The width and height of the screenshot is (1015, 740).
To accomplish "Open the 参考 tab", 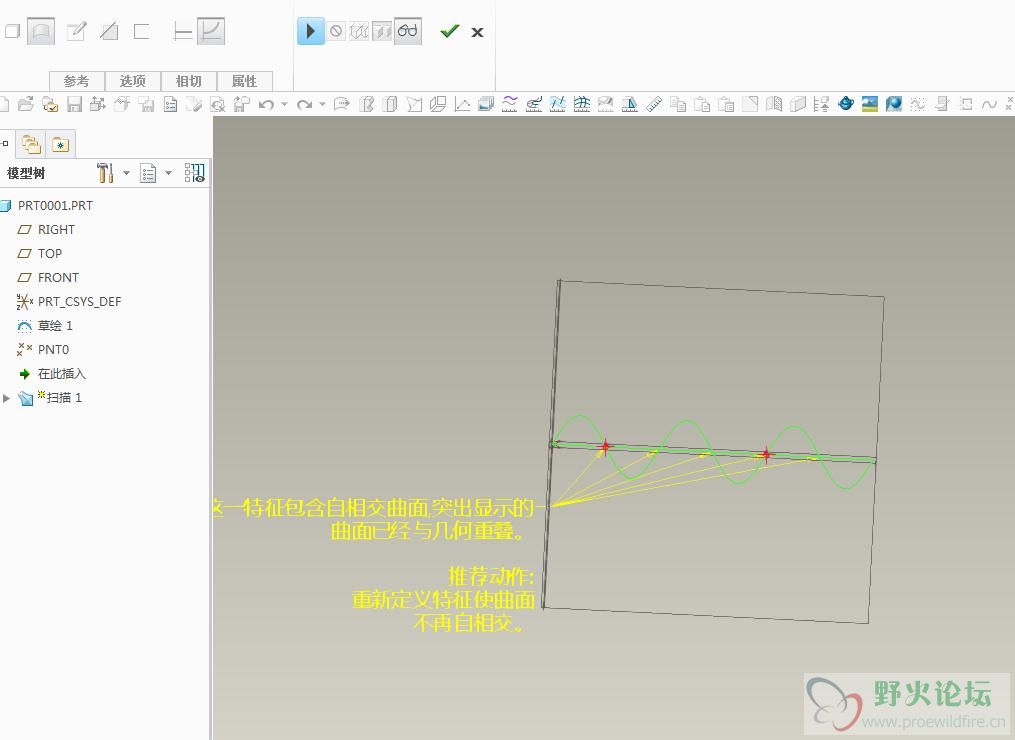I will pyautogui.click(x=76, y=81).
